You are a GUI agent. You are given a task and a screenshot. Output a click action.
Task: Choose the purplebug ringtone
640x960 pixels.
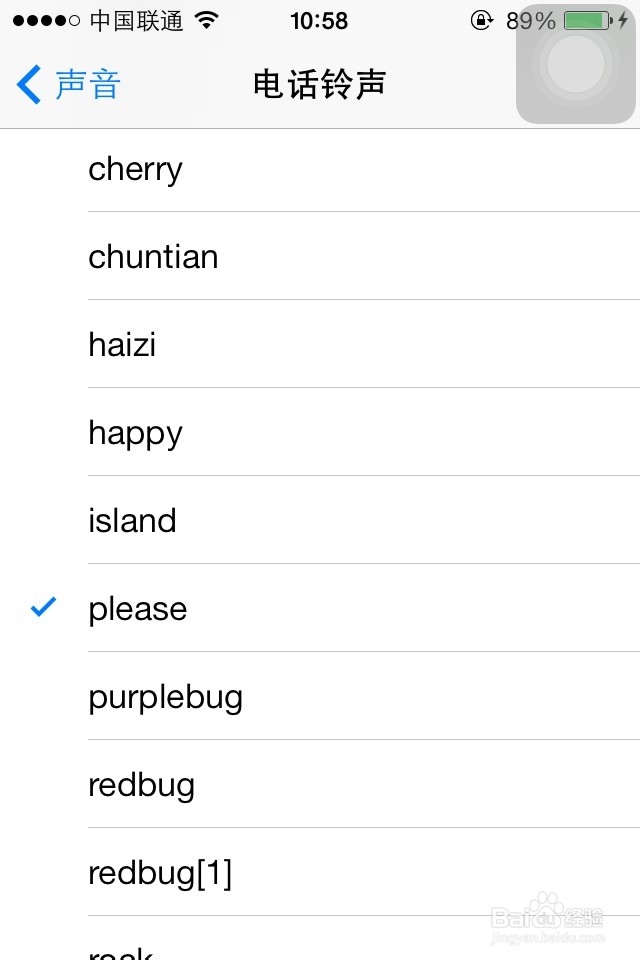click(166, 697)
